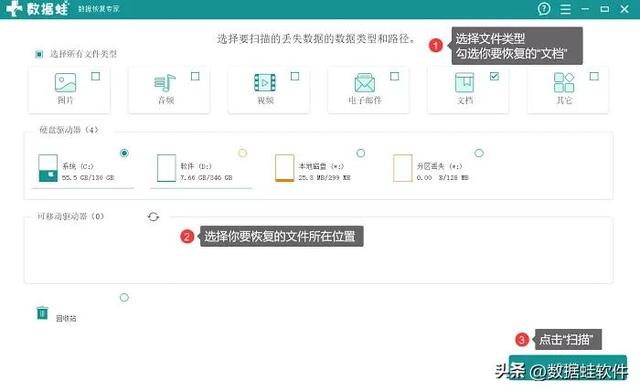Viewport: 640px width, 391px height.
Task: Click the 电子邮件 email envelope icon
Action: tap(364, 83)
